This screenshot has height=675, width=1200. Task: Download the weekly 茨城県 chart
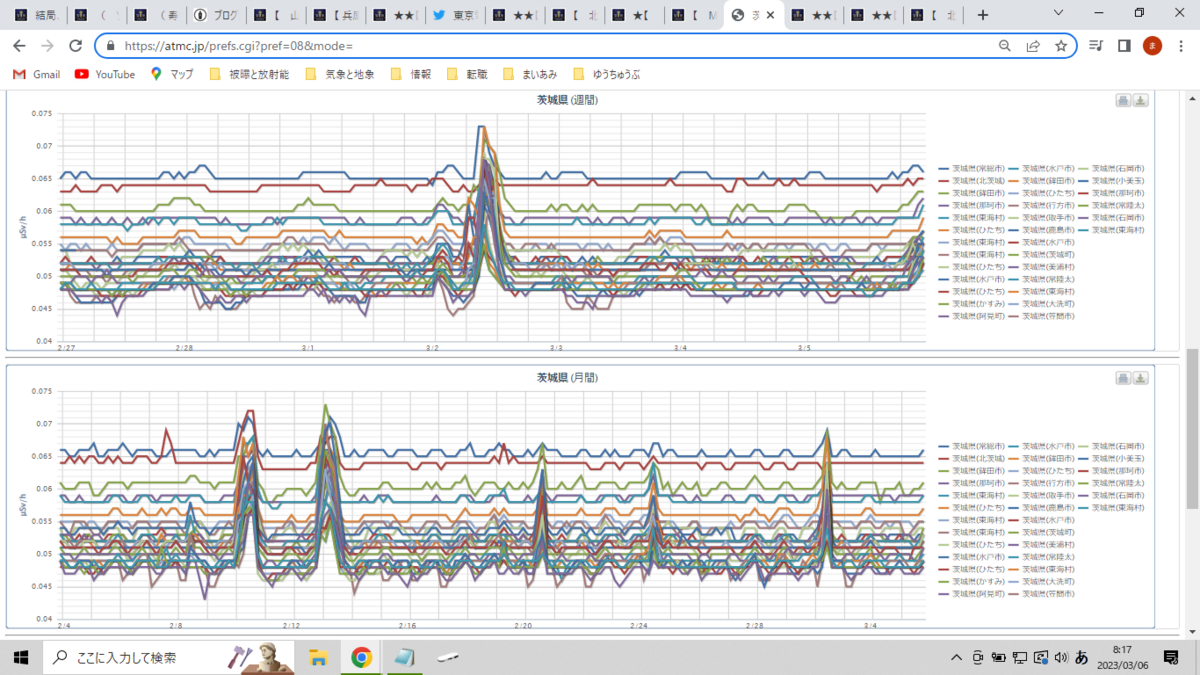[1140, 100]
